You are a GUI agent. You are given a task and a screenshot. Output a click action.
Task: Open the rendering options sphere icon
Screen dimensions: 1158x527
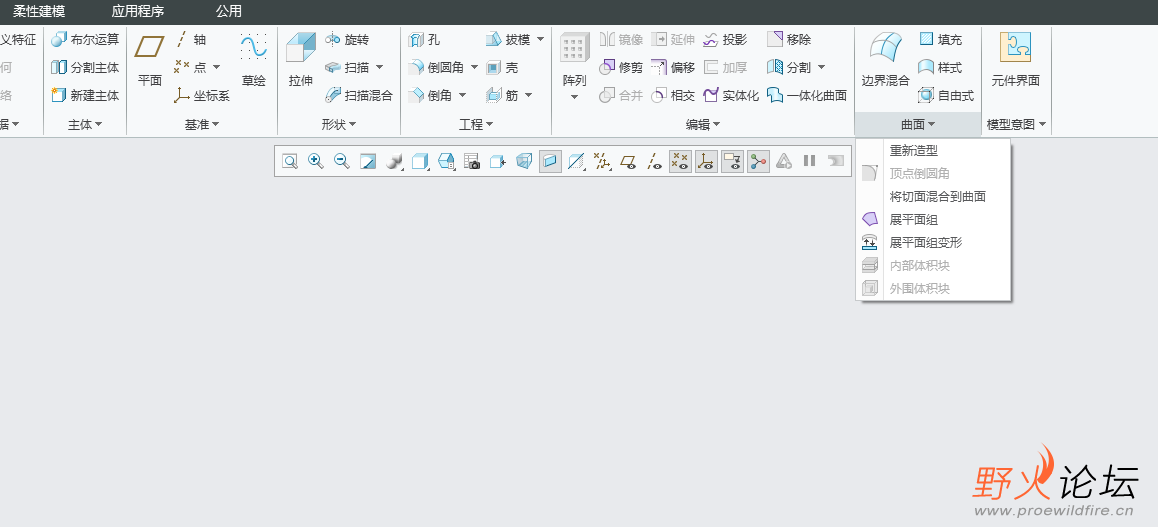(x=394, y=162)
